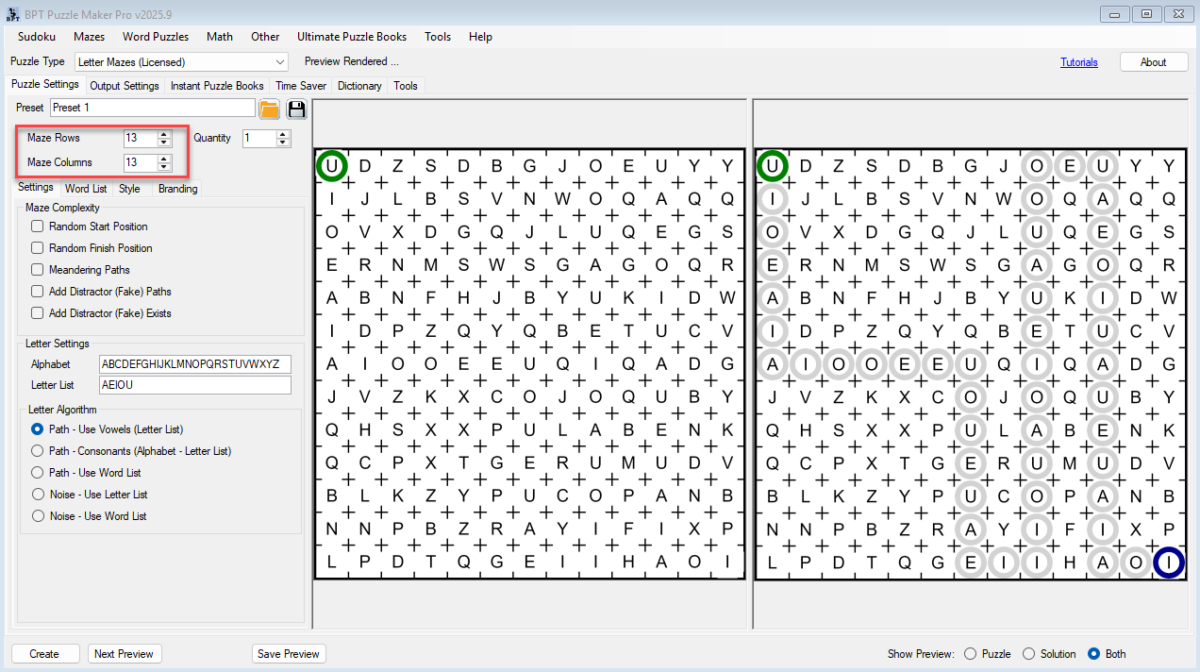Viewport: 1200px width, 672px height.
Task: Open the Tutorials link
Action: tap(1079, 62)
